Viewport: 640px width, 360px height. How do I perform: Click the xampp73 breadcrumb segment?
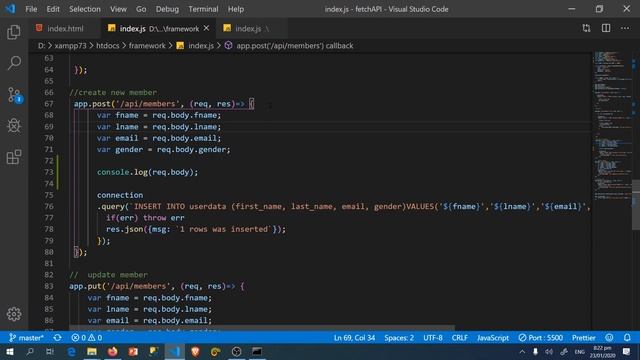pos(71,46)
